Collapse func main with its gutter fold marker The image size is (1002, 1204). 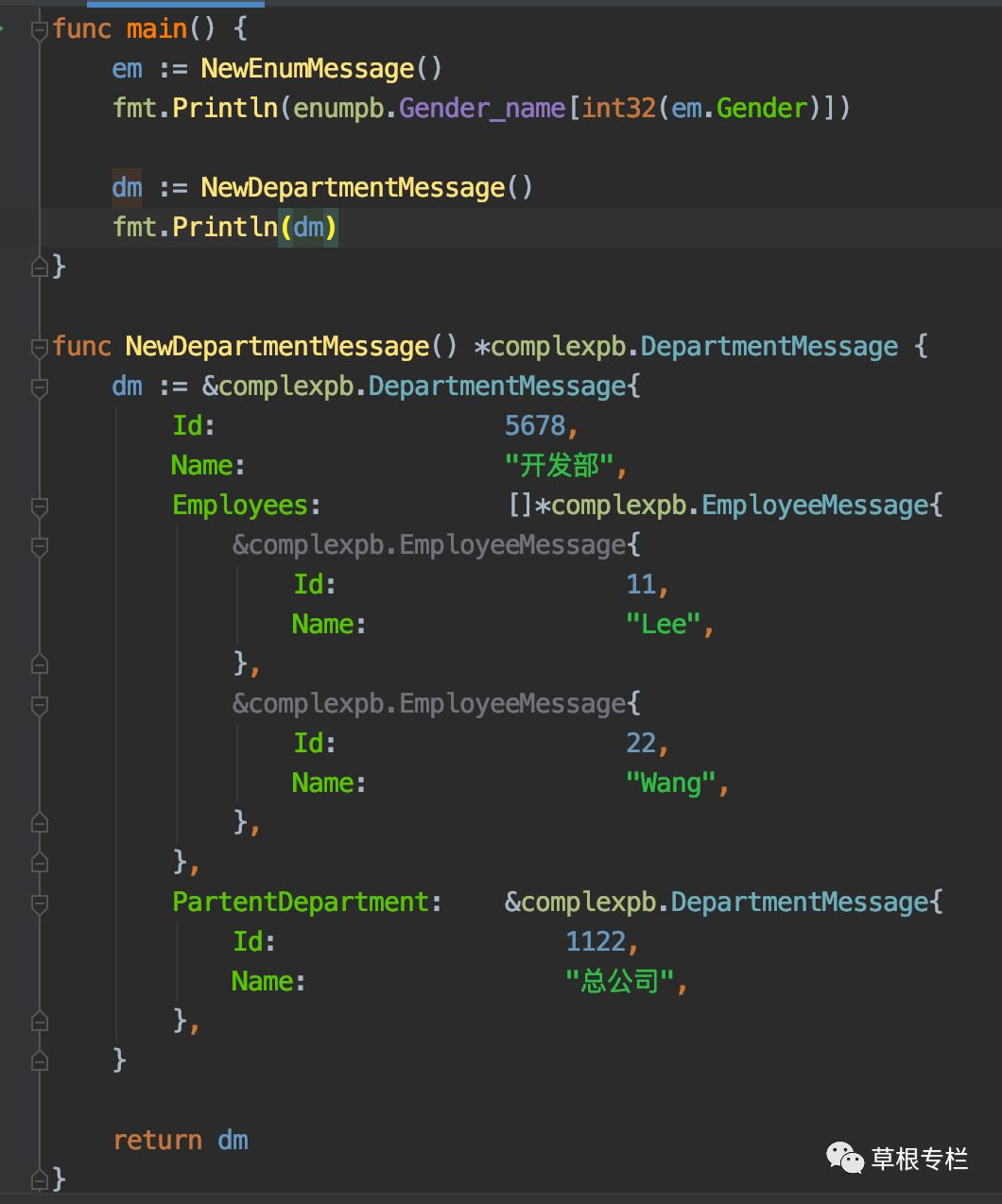point(40,31)
